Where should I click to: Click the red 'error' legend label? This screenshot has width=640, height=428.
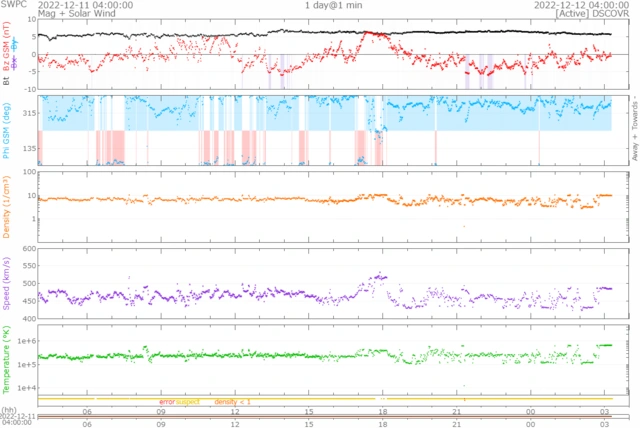[x=166, y=401]
